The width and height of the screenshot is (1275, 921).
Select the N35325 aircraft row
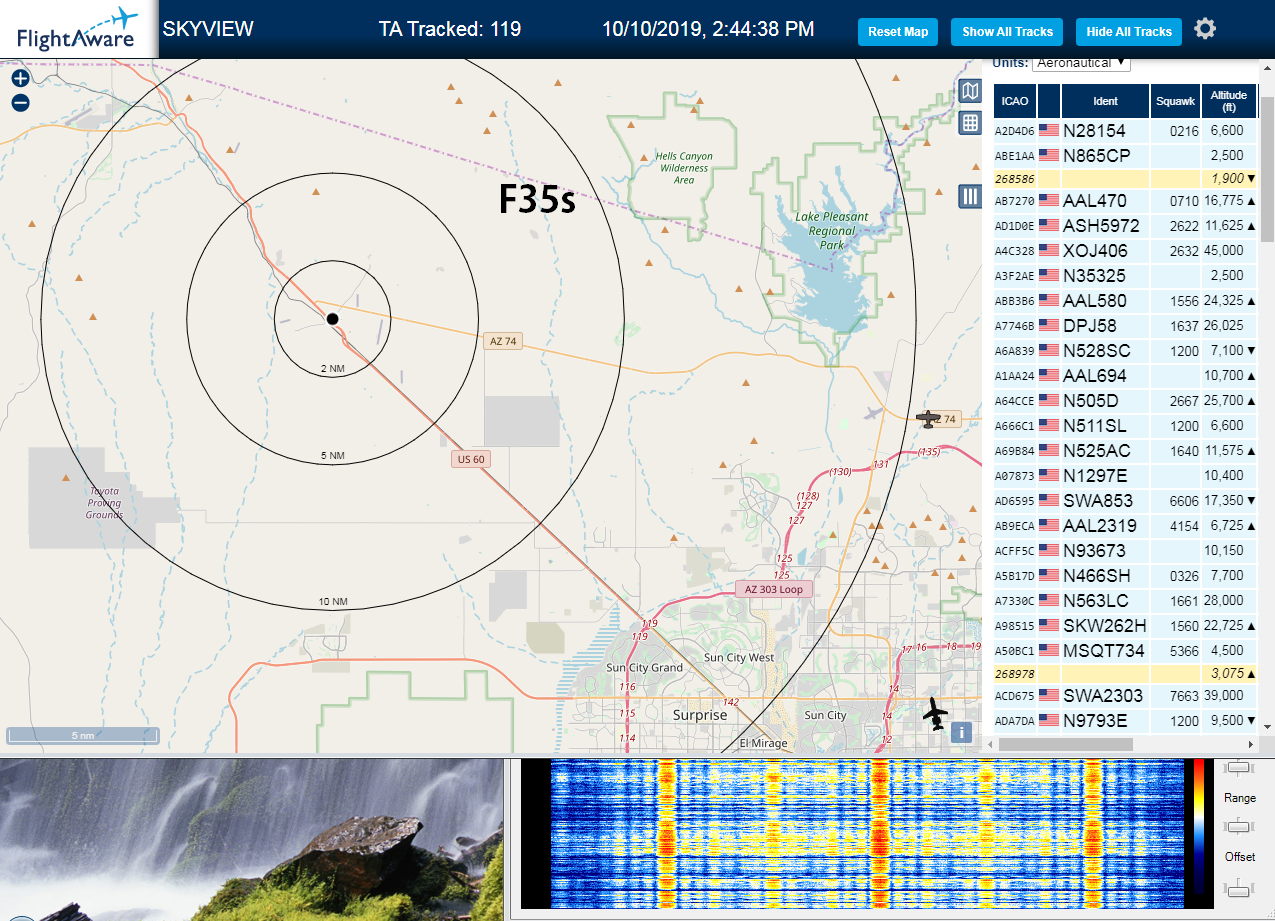pyautogui.click(x=1125, y=275)
